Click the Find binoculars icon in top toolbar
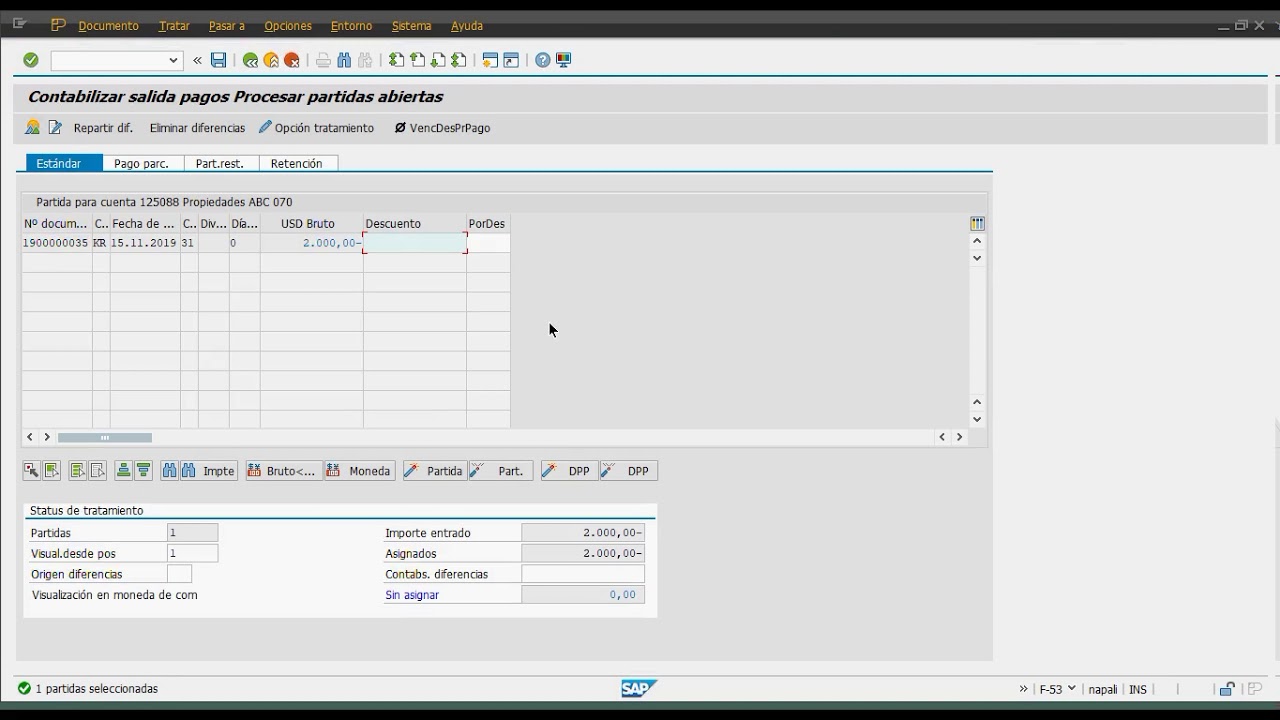This screenshot has width=1280, height=720. click(344, 60)
